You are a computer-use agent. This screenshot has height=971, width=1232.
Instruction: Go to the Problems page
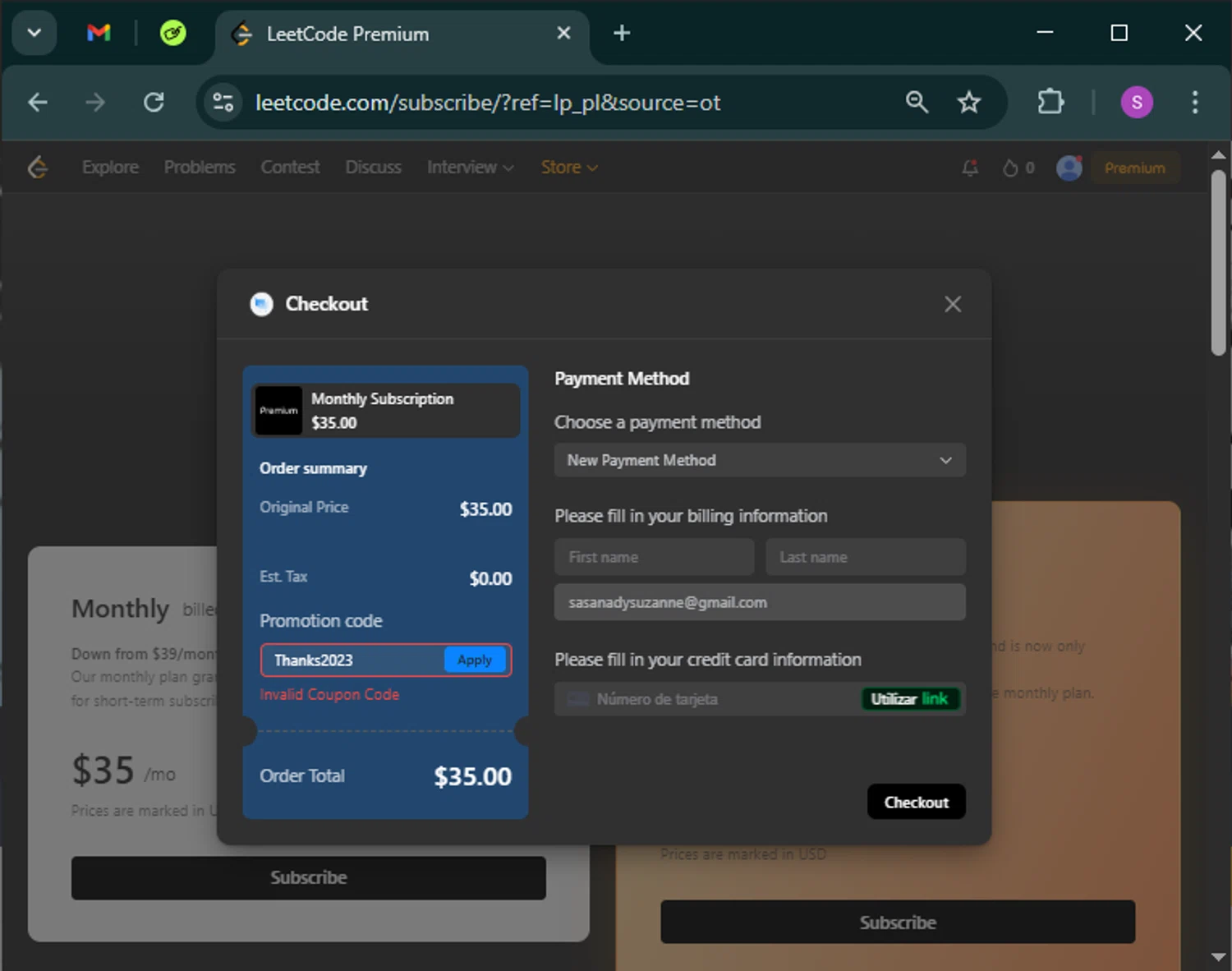pos(200,168)
